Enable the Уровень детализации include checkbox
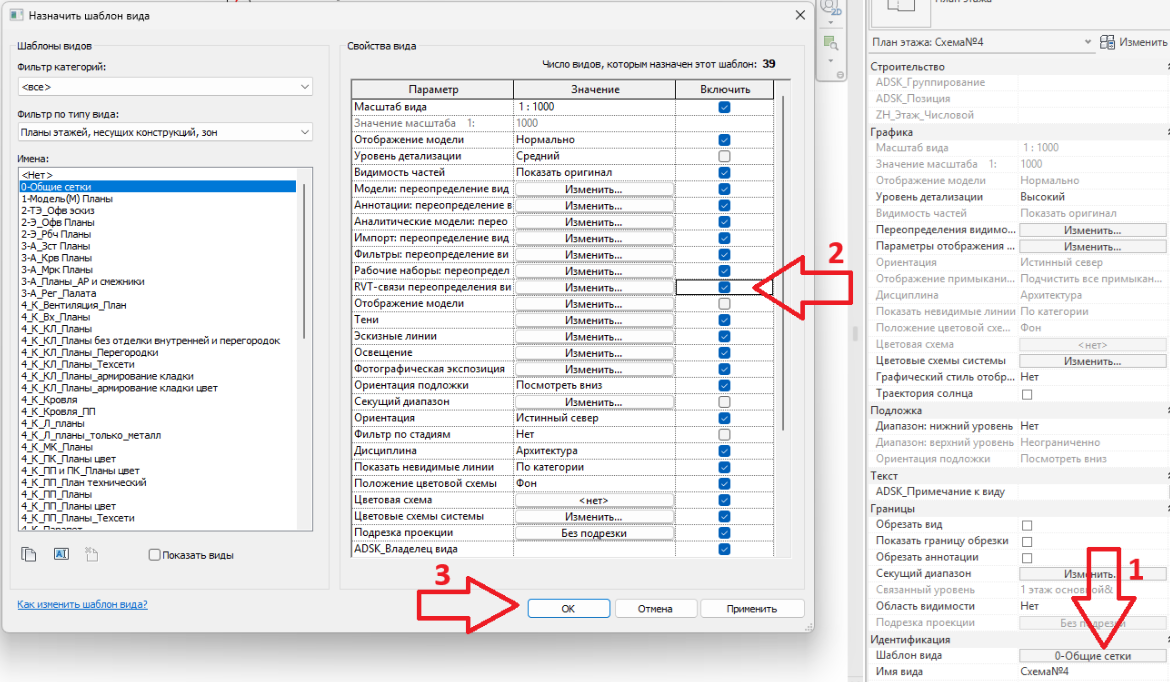This screenshot has width=1170, height=682. [724, 156]
